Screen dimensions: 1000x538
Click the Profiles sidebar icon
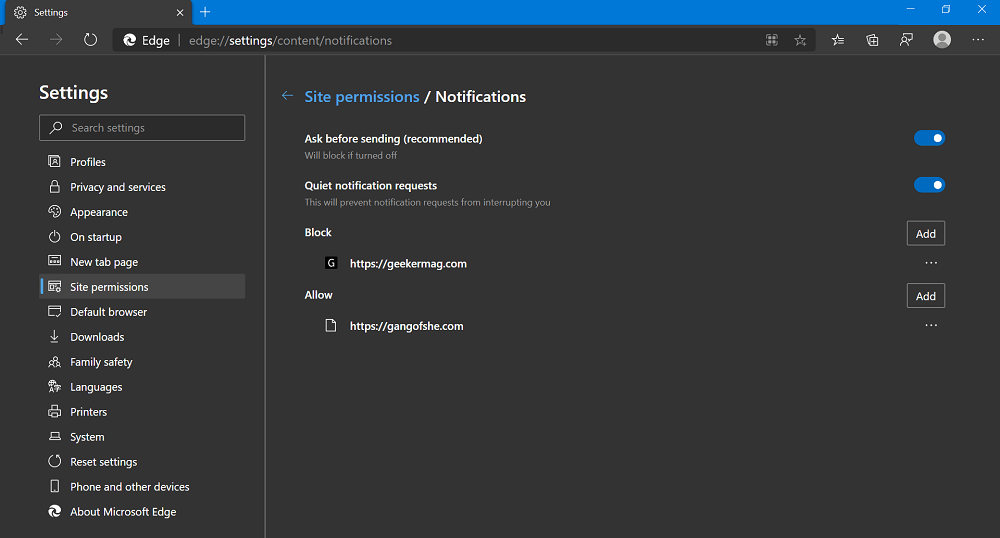(54, 161)
